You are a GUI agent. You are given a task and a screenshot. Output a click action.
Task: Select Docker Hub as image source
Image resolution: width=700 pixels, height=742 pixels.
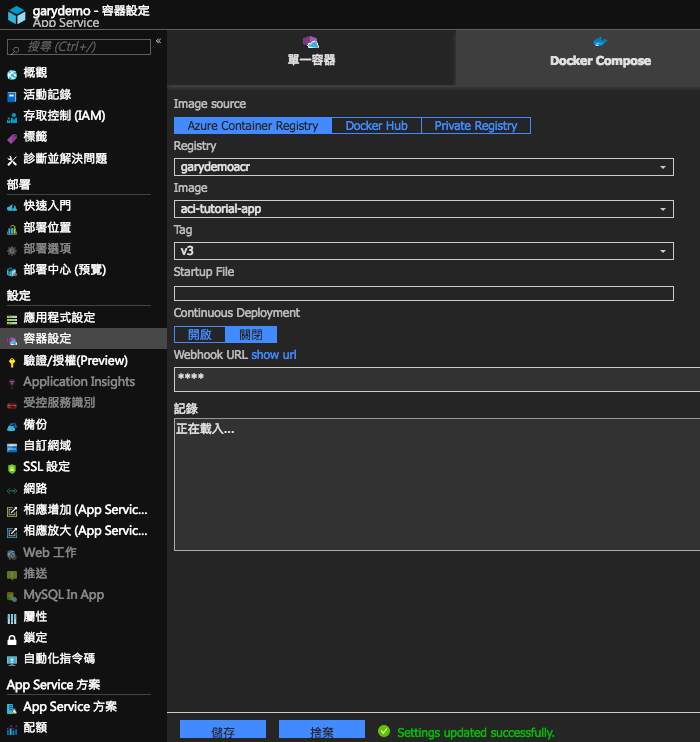click(376, 125)
